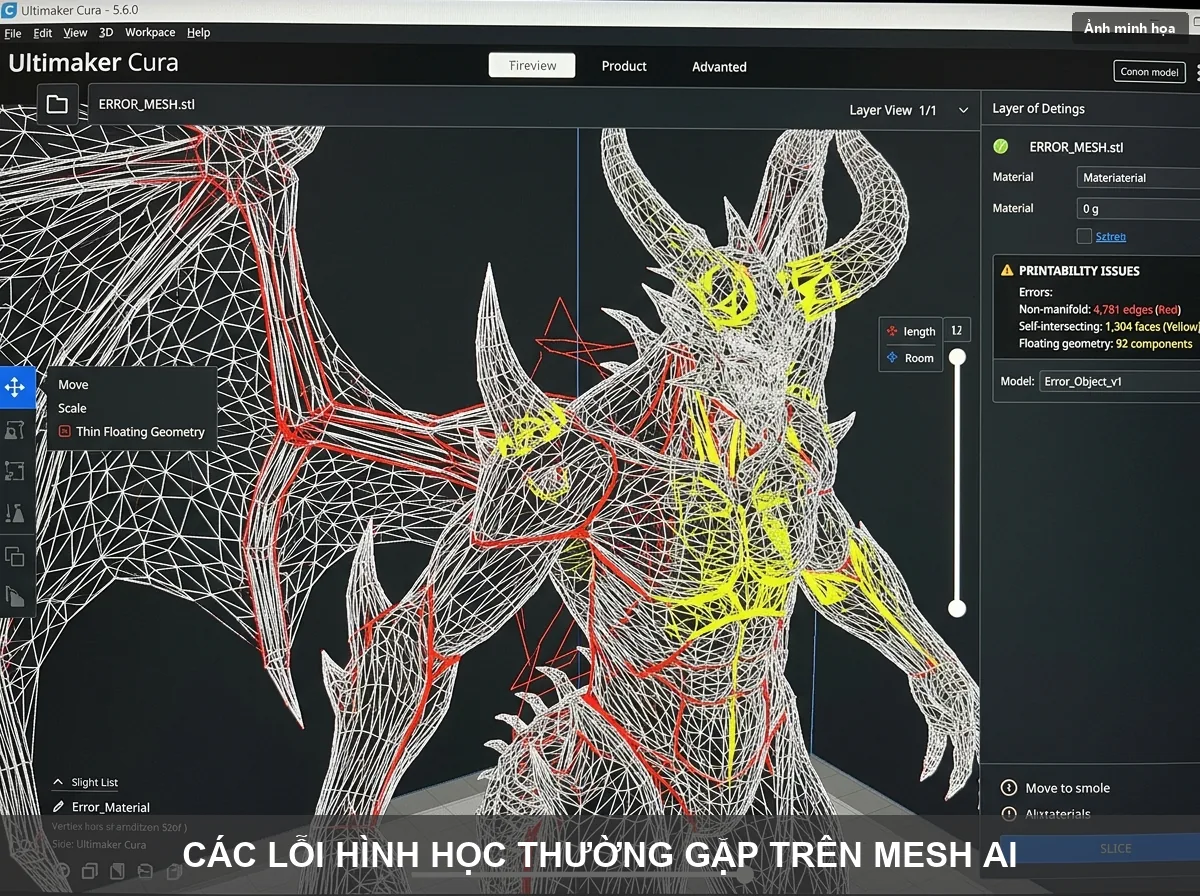Click the blue icon beside Room
The height and width of the screenshot is (896, 1200).
(x=892, y=357)
